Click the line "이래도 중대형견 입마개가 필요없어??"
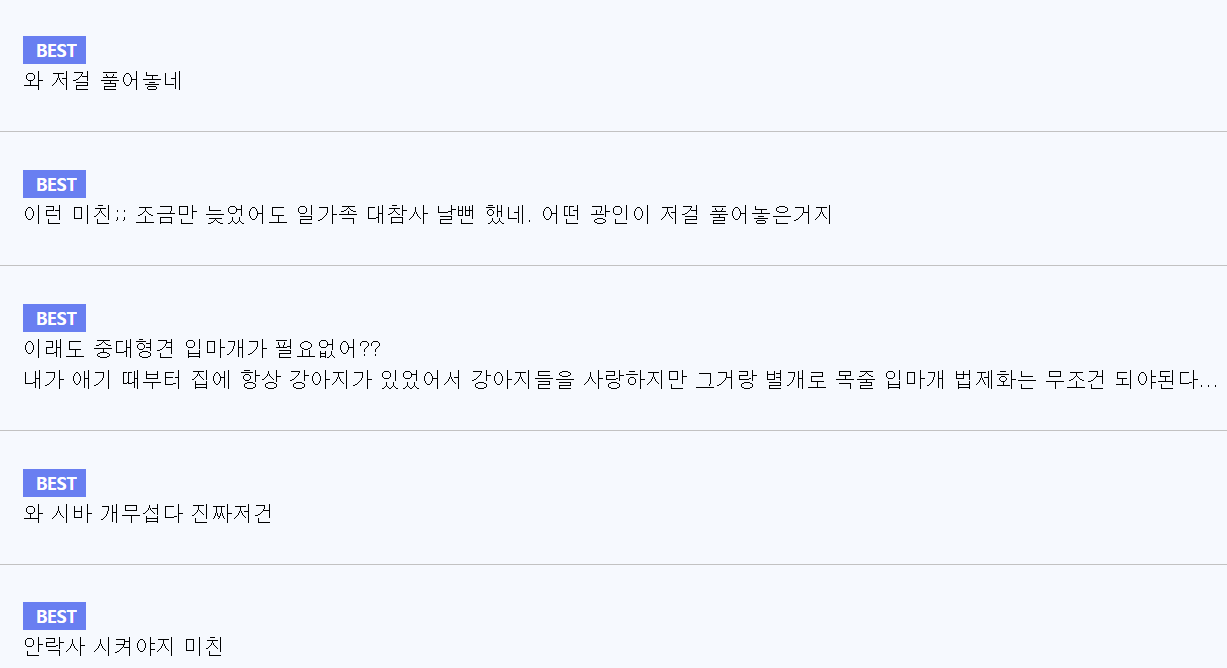1227x668 pixels. pyautogui.click(x=201, y=349)
